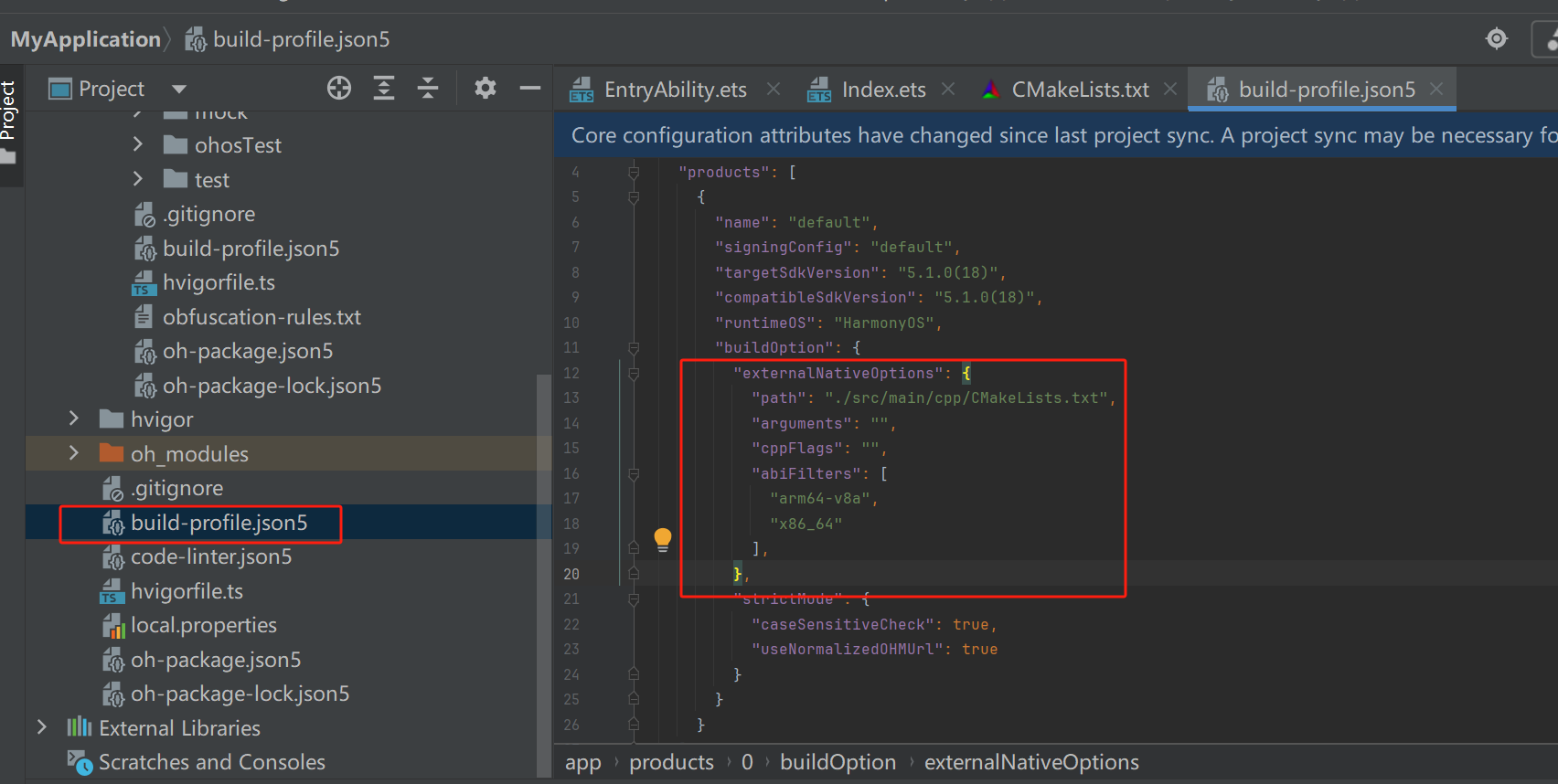
Task: Toggle code fold at products line 4
Action: pos(634,172)
